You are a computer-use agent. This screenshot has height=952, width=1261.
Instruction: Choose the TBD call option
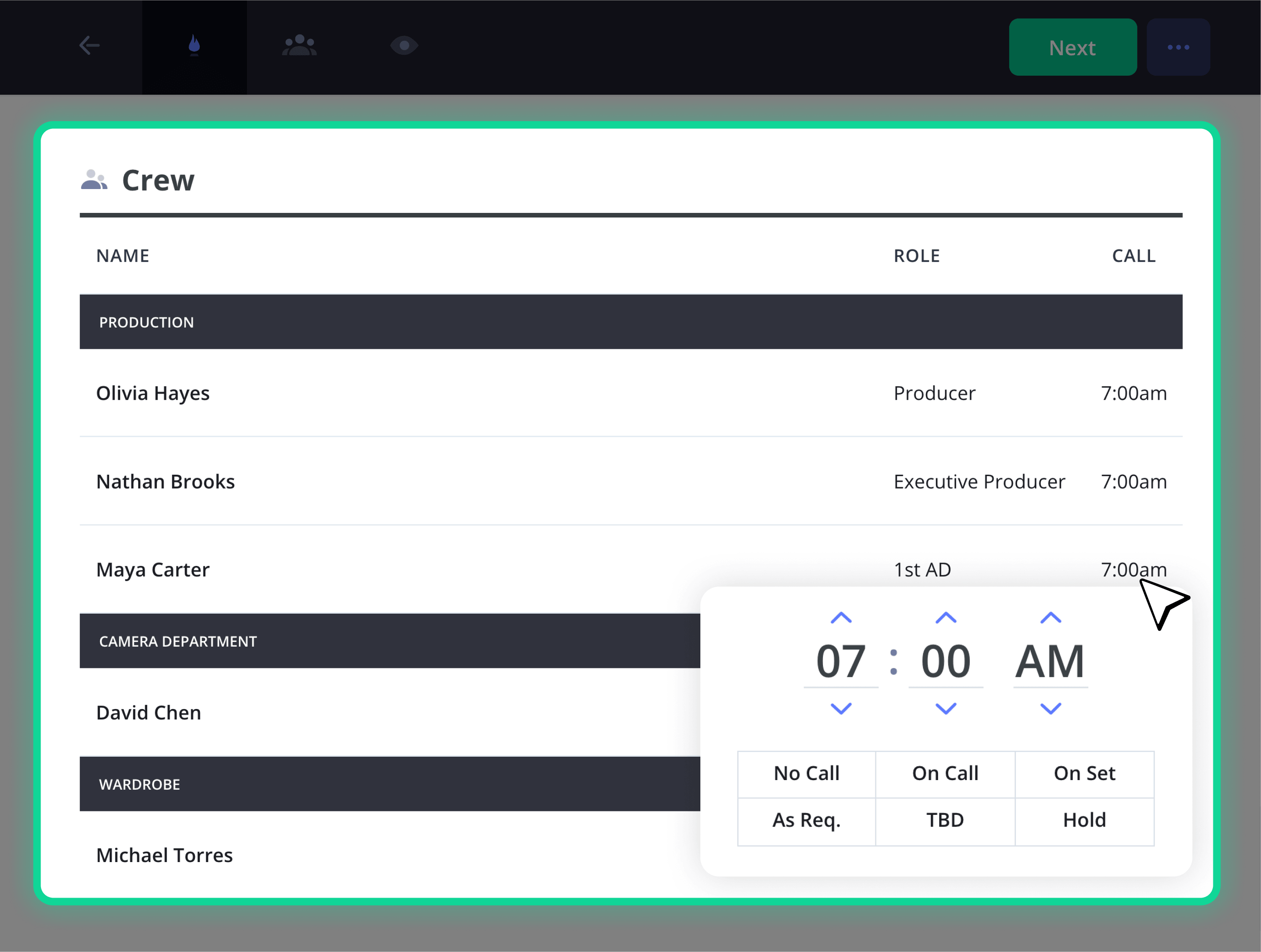click(945, 821)
